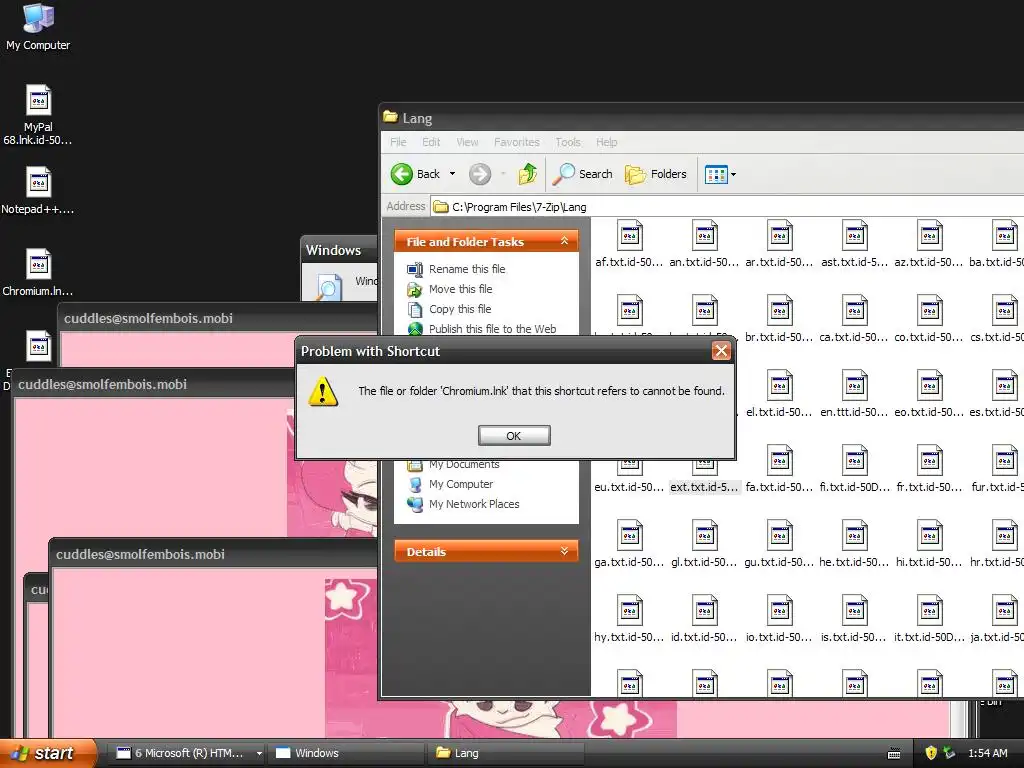Viewport: 1024px width, 768px height.
Task: Switch to Windows taskbar button
Action: click(x=346, y=753)
